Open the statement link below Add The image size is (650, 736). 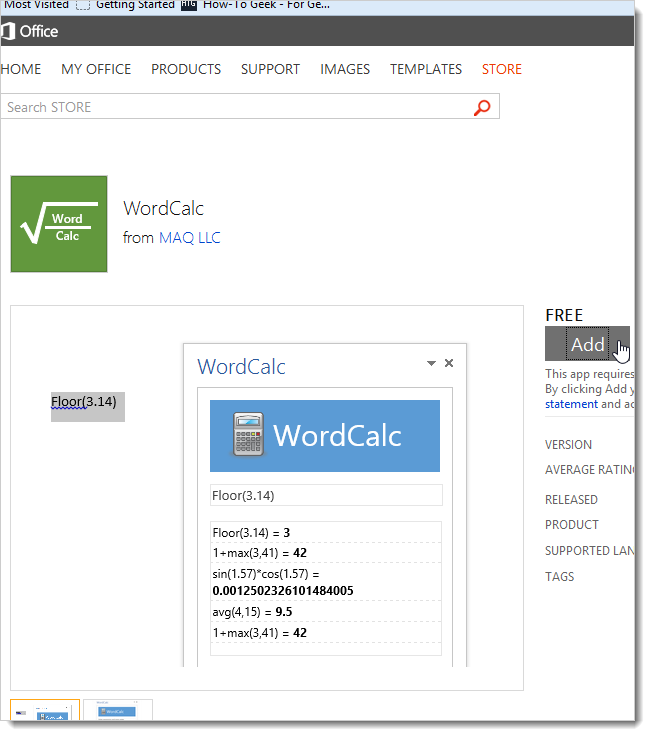click(571, 404)
